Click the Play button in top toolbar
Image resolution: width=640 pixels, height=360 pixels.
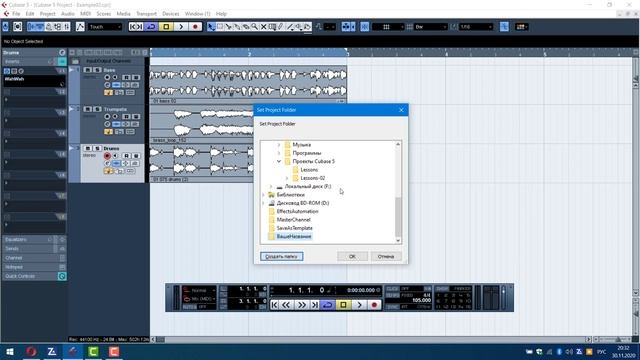(x=181, y=27)
